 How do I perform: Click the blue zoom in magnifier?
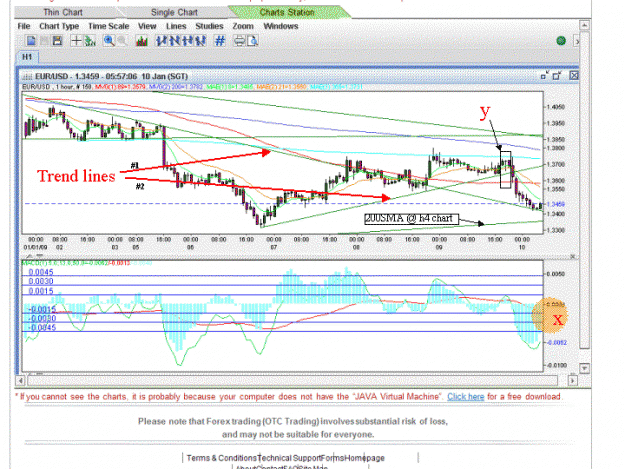pyautogui.click(x=109, y=41)
